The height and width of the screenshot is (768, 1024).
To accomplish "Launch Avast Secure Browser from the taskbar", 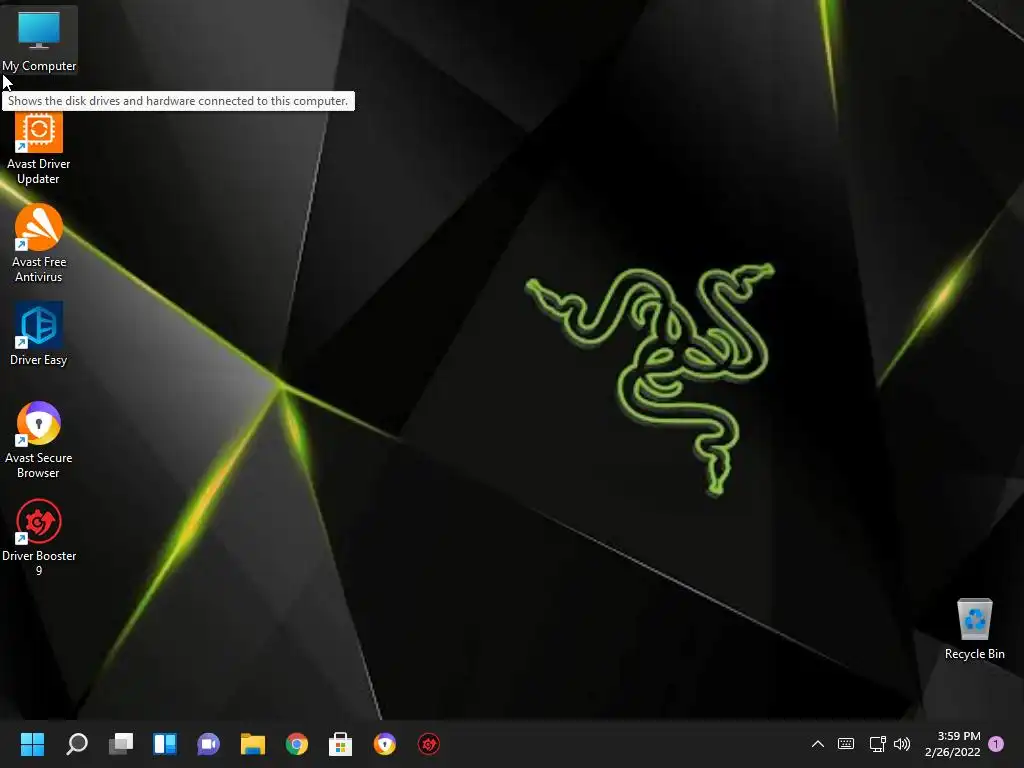I will [385, 744].
